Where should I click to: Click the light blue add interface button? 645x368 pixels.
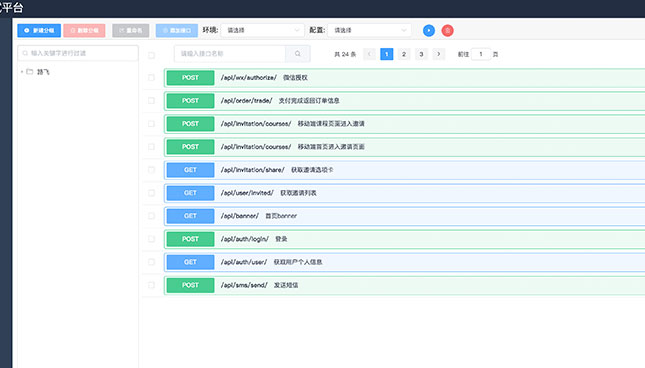point(176,30)
